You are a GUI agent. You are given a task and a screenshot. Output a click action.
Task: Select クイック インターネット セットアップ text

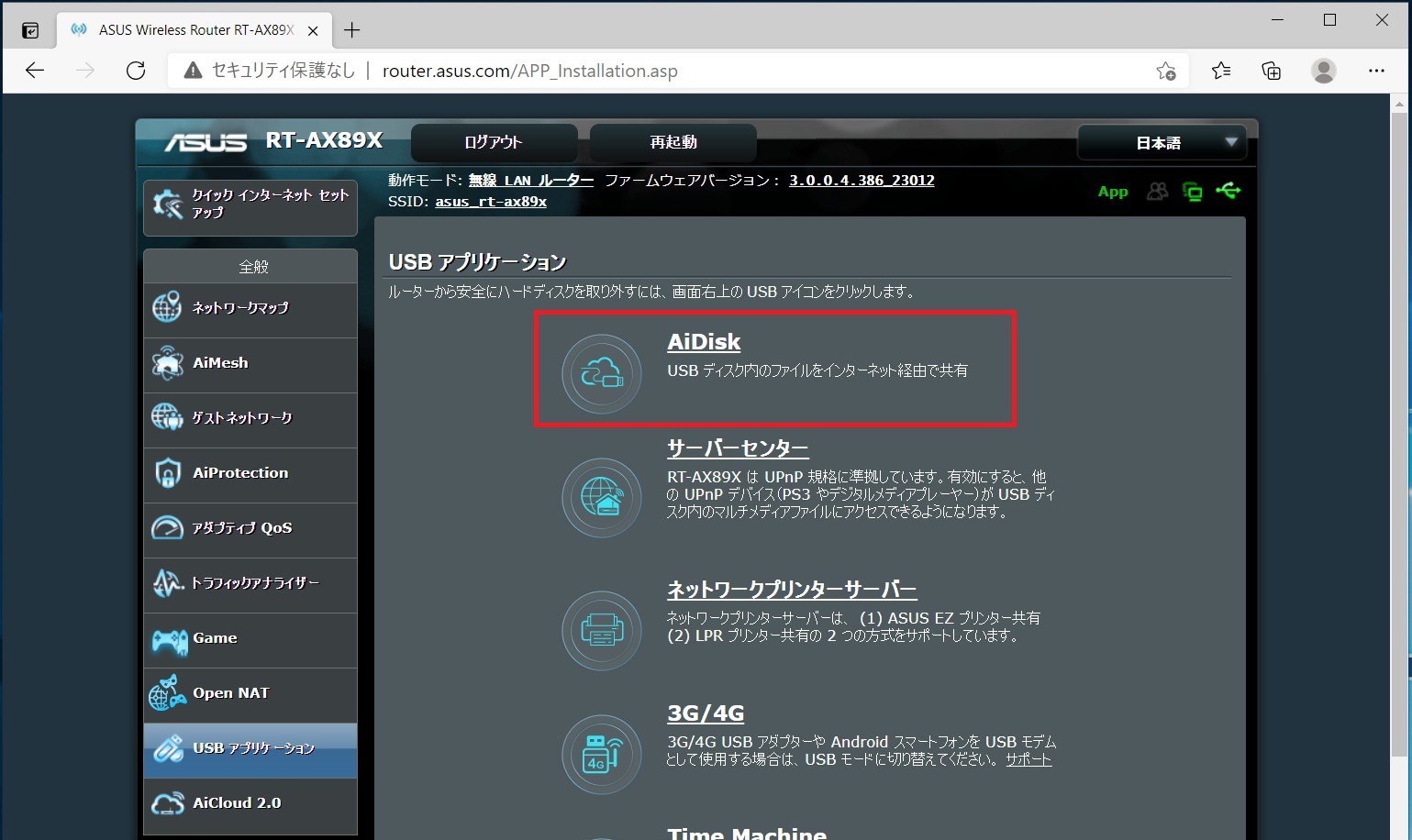[x=270, y=204]
